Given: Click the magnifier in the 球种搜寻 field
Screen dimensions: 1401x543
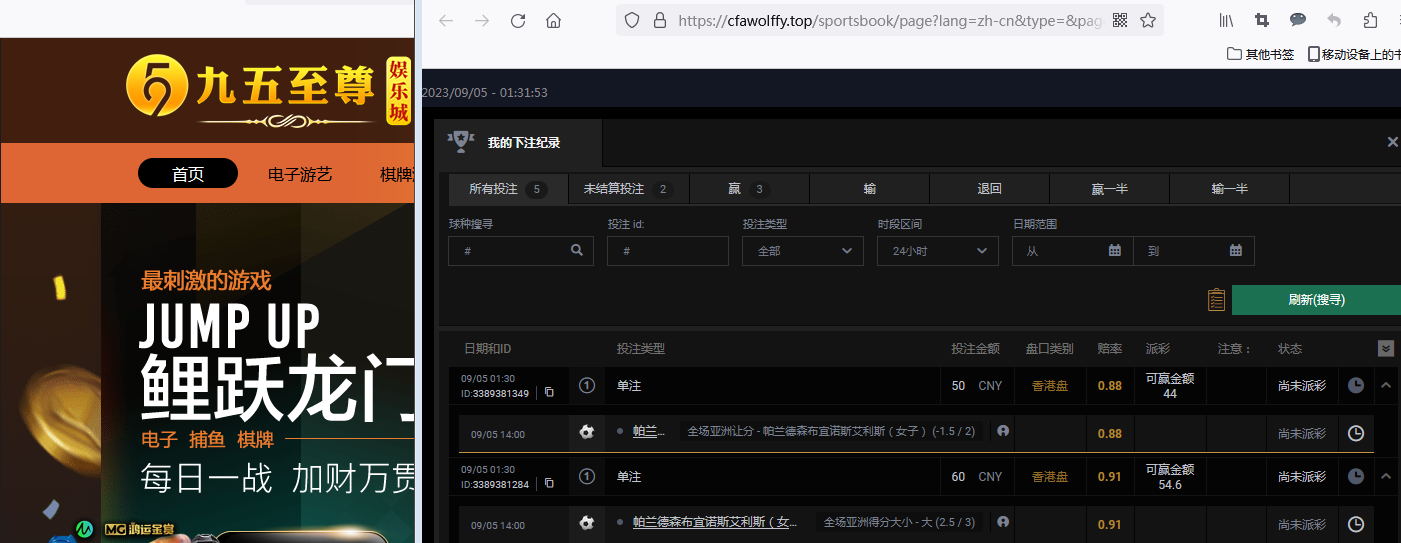Looking at the screenshot, I should pyautogui.click(x=577, y=251).
